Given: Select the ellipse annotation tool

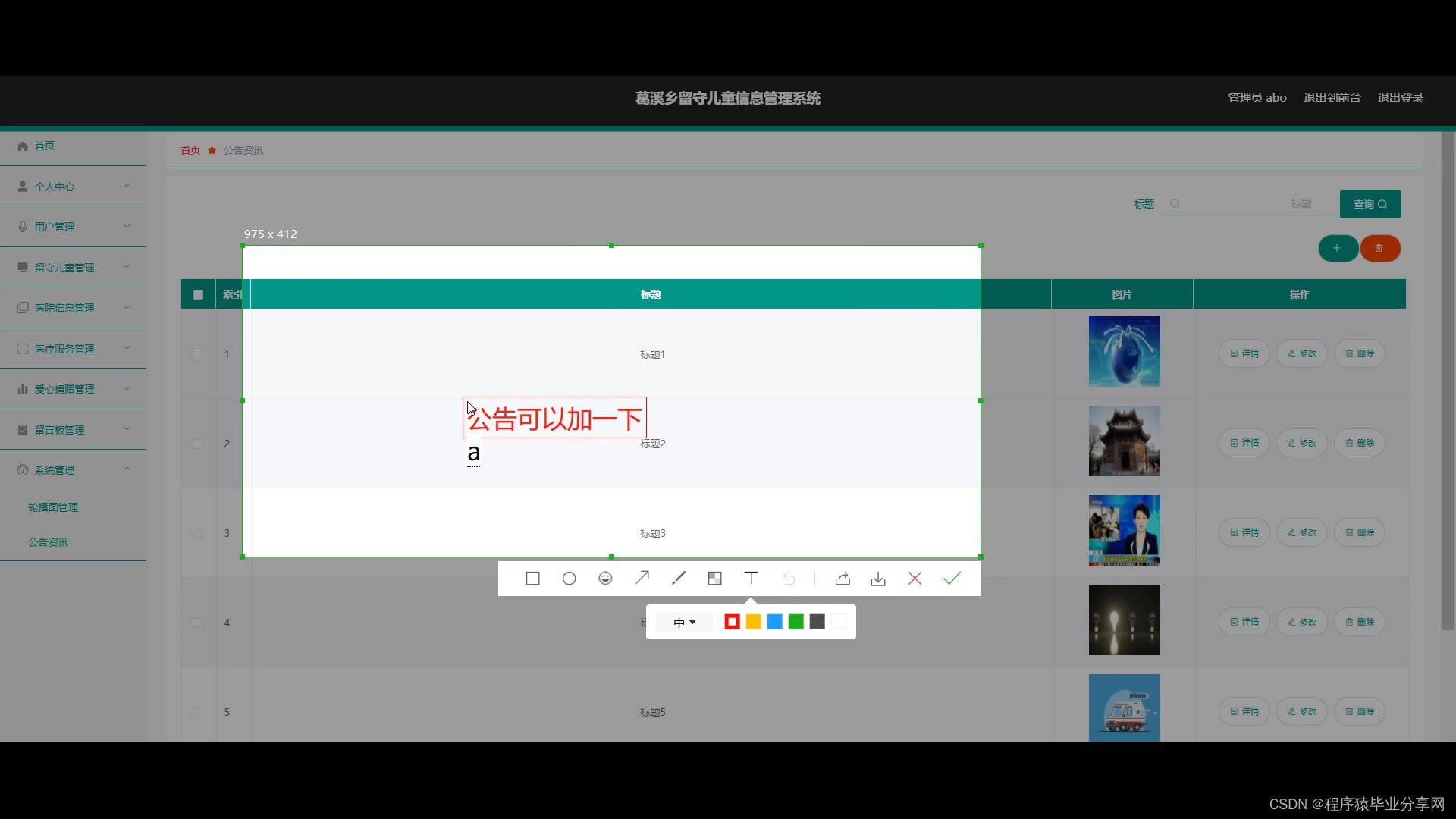Looking at the screenshot, I should coord(569,579).
